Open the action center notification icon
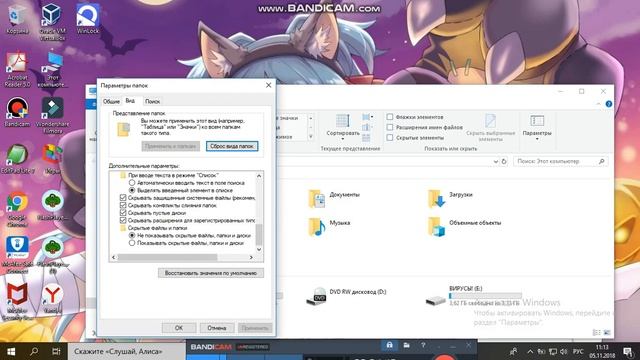The height and width of the screenshot is (360, 640). tap(629, 351)
